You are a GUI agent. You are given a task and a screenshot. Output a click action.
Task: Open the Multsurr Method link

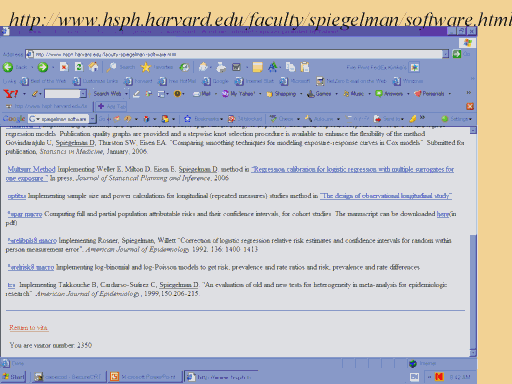pyautogui.click(x=31, y=169)
